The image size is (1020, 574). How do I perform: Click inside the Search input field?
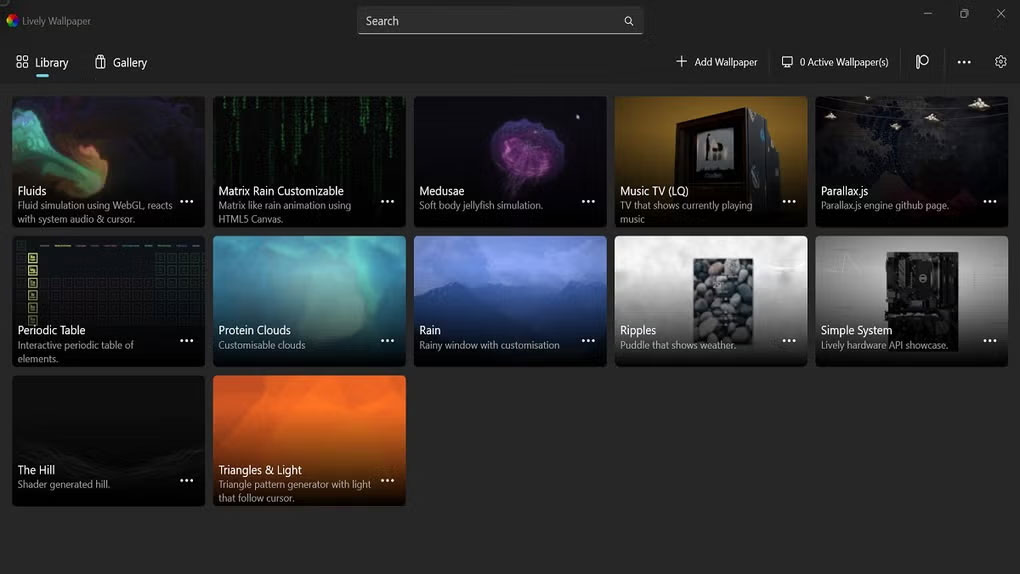tap(490, 21)
